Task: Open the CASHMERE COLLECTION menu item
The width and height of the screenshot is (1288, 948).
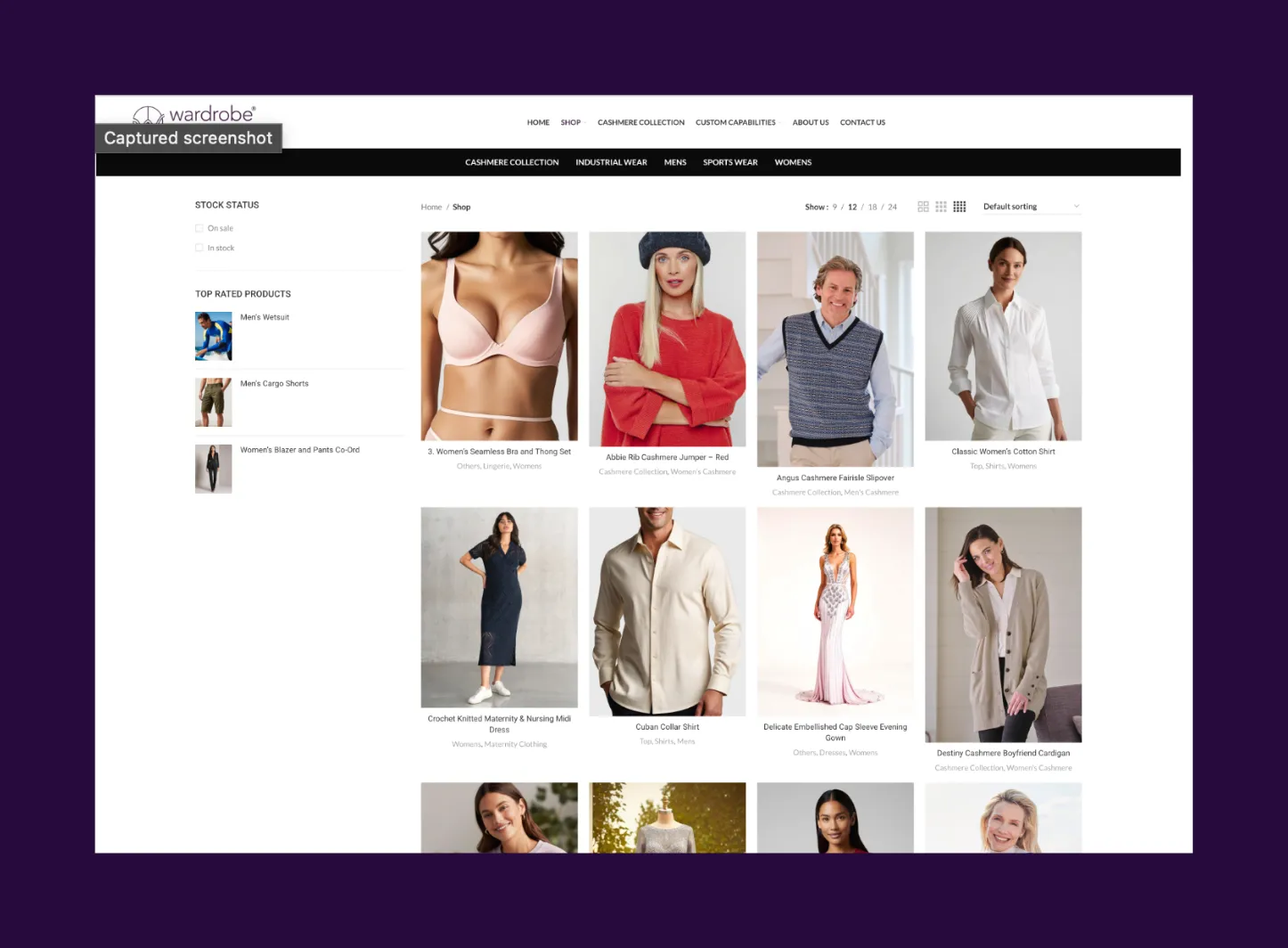Action: [x=640, y=122]
